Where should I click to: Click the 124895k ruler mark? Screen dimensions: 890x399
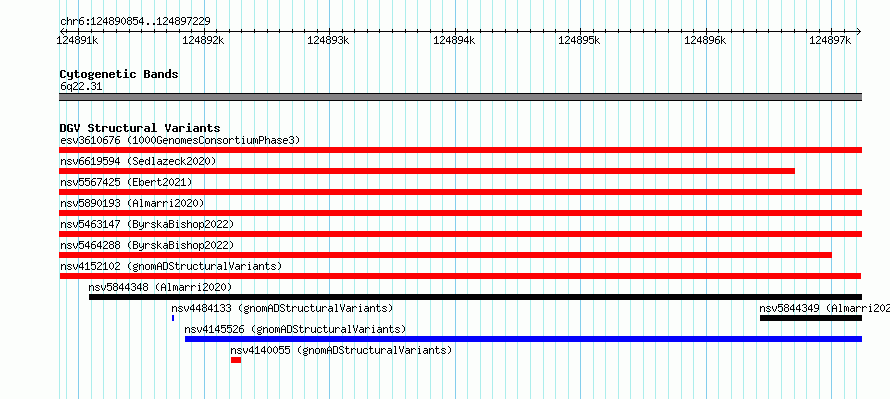pos(580,40)
